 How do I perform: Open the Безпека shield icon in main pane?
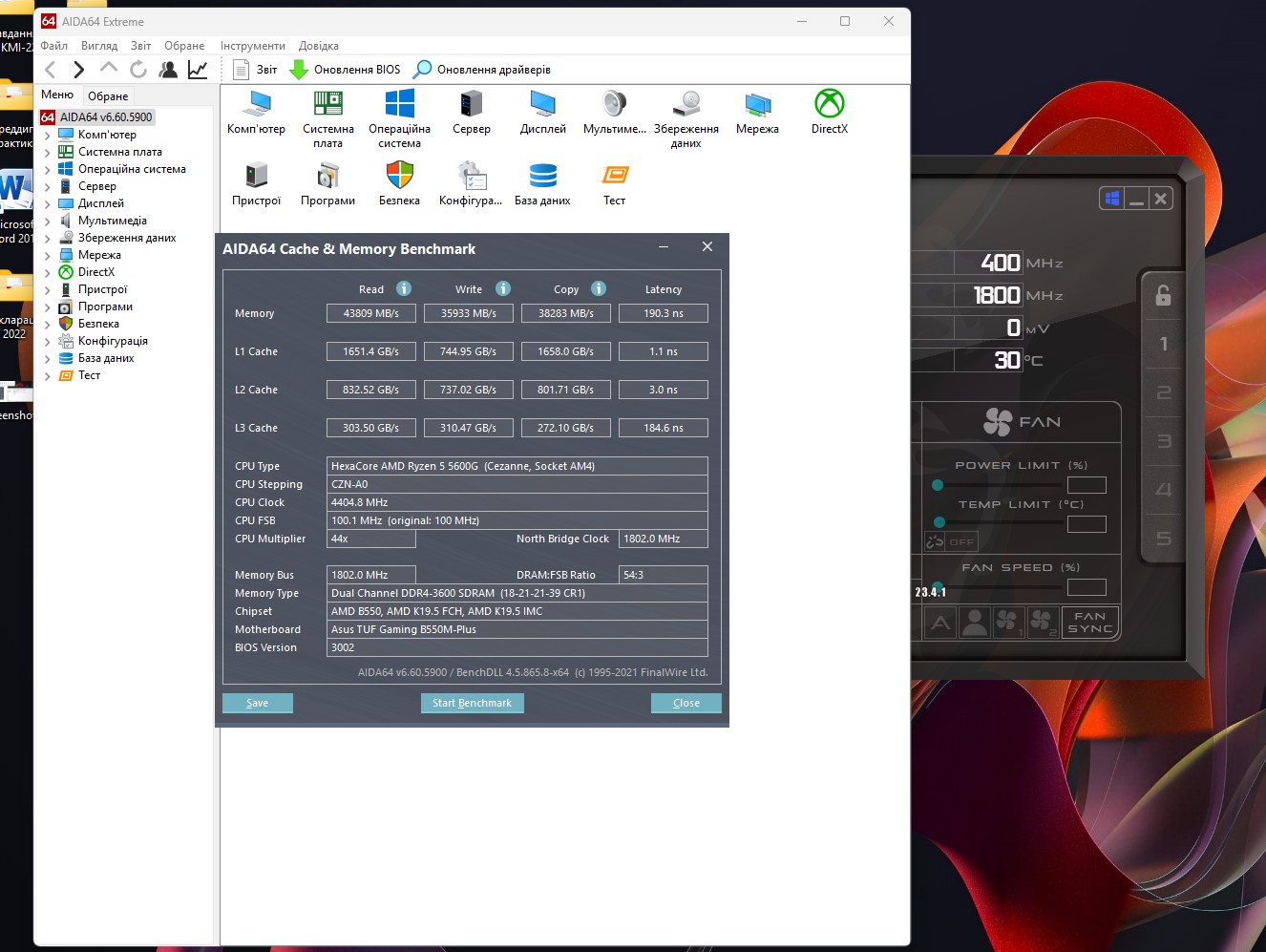399,175
